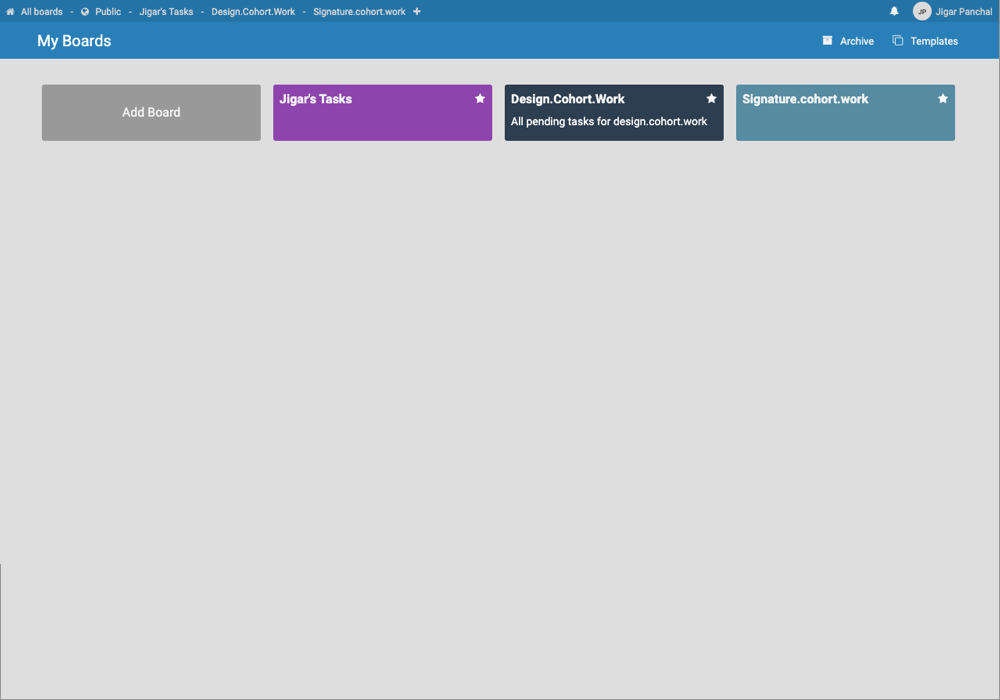
Task: Open the member menu via the JP avatar
Action: click(x=921, y=11)
